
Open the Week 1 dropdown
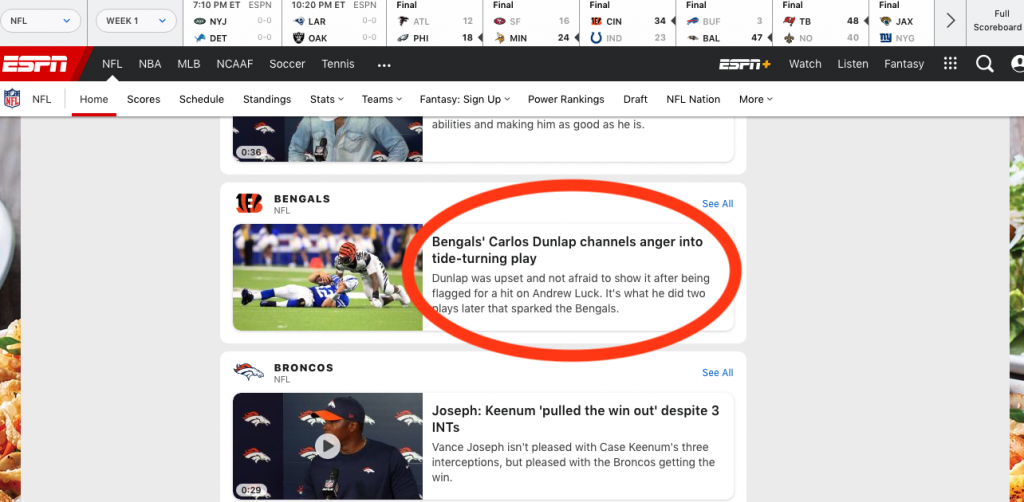[x=136, y=21]
